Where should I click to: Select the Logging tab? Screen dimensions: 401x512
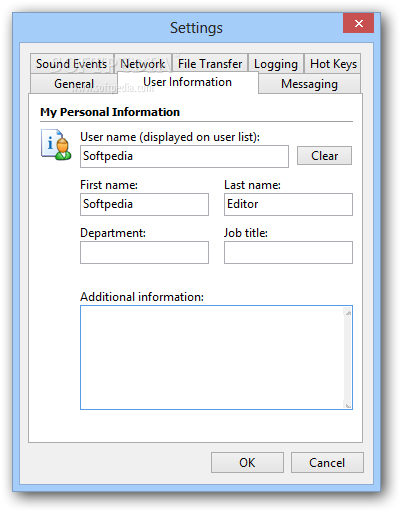click(276, 64)
